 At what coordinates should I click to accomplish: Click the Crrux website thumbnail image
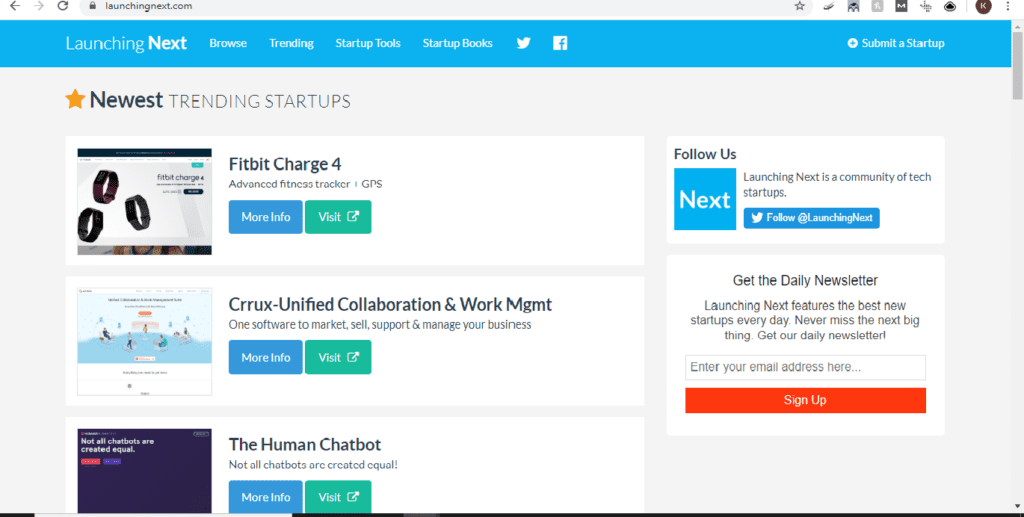coord(144,341)
